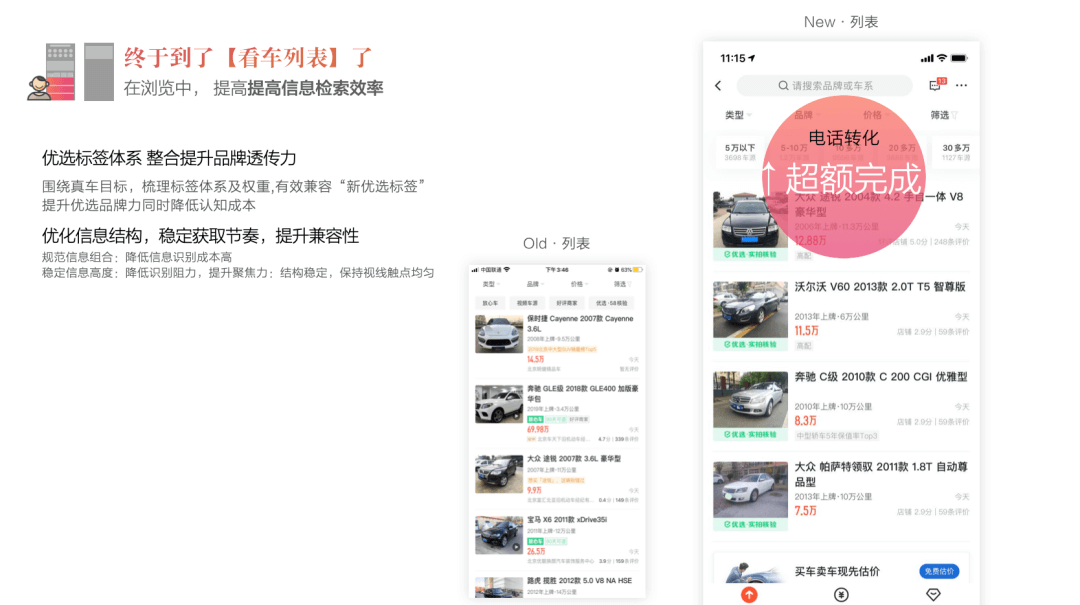Click the battery icon in New phone status bar

click(959, 59)
